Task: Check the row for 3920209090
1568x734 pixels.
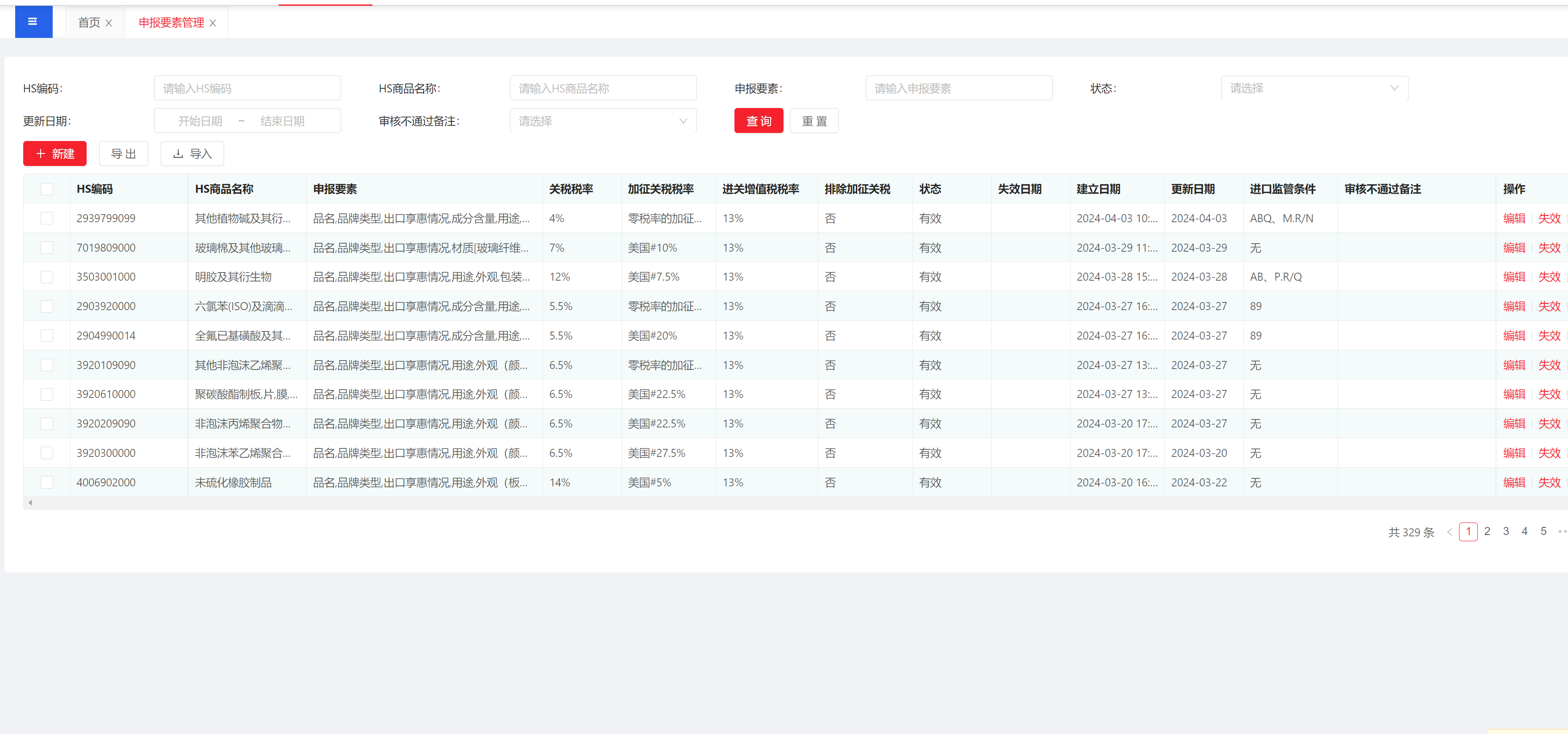Action: coord(47,424)
